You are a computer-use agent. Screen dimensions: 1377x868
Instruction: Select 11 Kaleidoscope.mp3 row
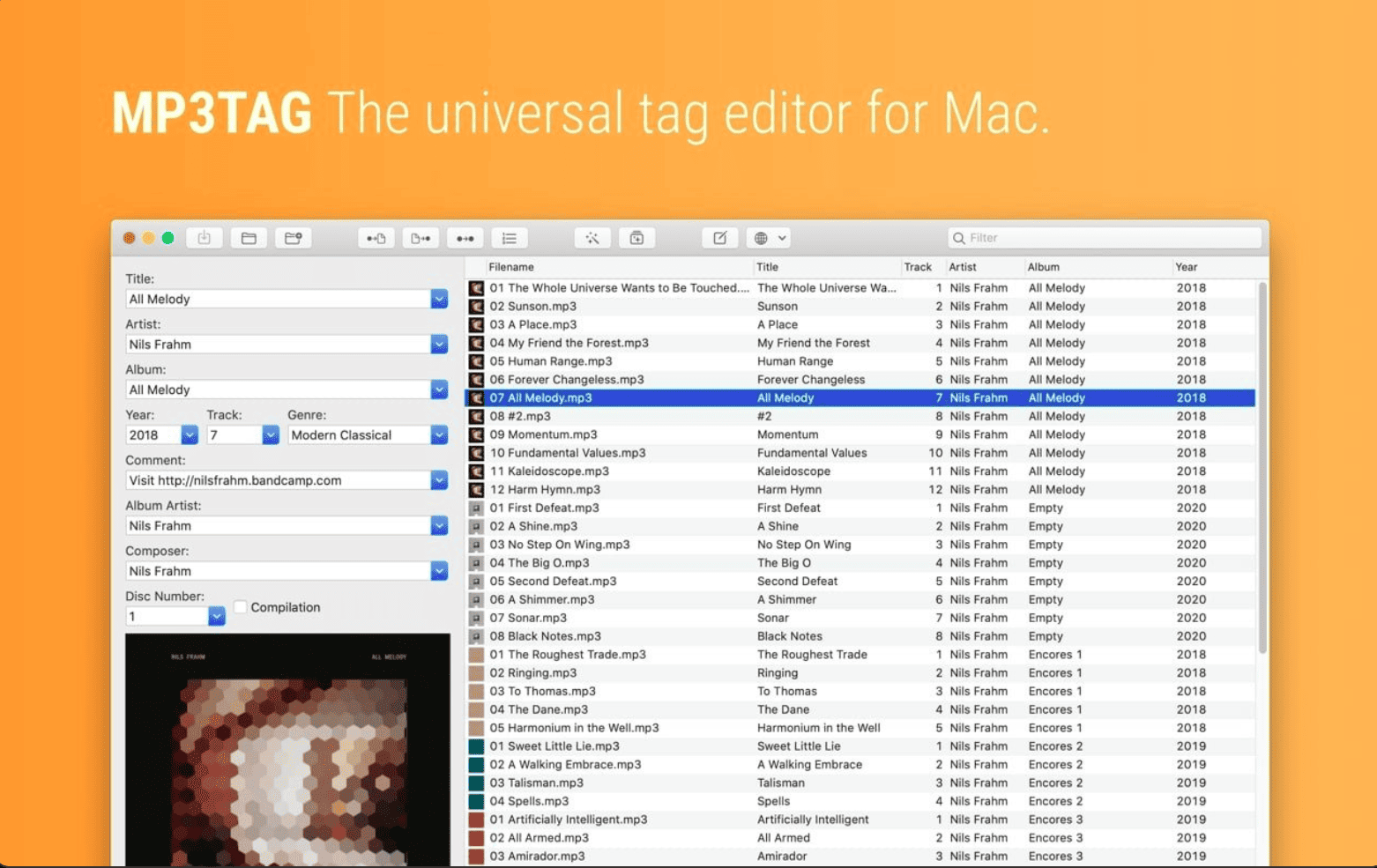click(860, 471)
